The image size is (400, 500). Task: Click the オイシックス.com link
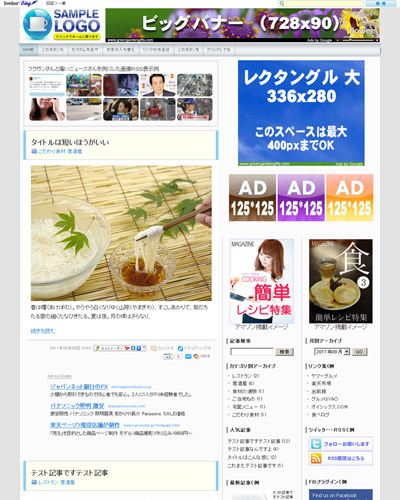[x=329, y=407]
